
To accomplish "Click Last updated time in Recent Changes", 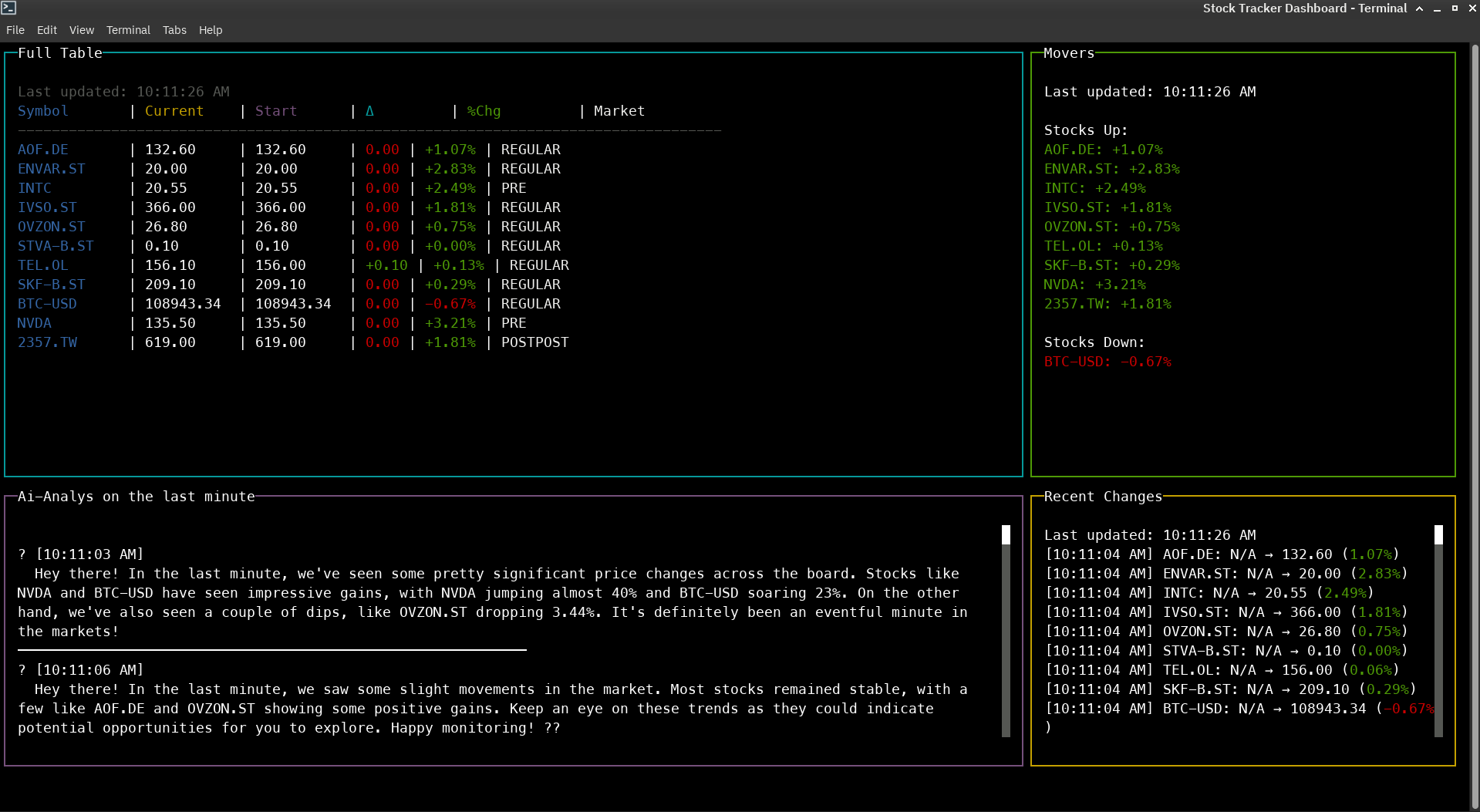I will 1150,535.
